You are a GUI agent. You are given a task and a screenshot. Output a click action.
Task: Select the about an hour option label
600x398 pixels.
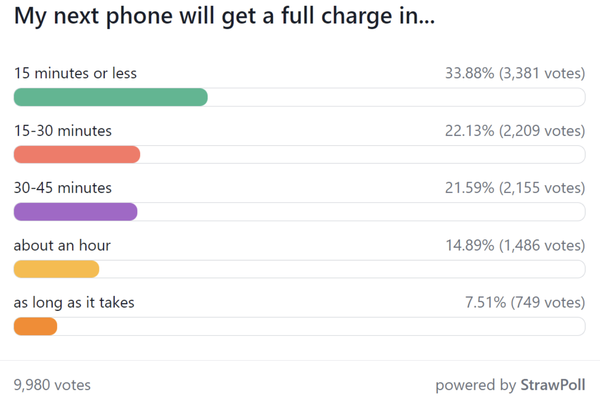(x=62, y=245)
